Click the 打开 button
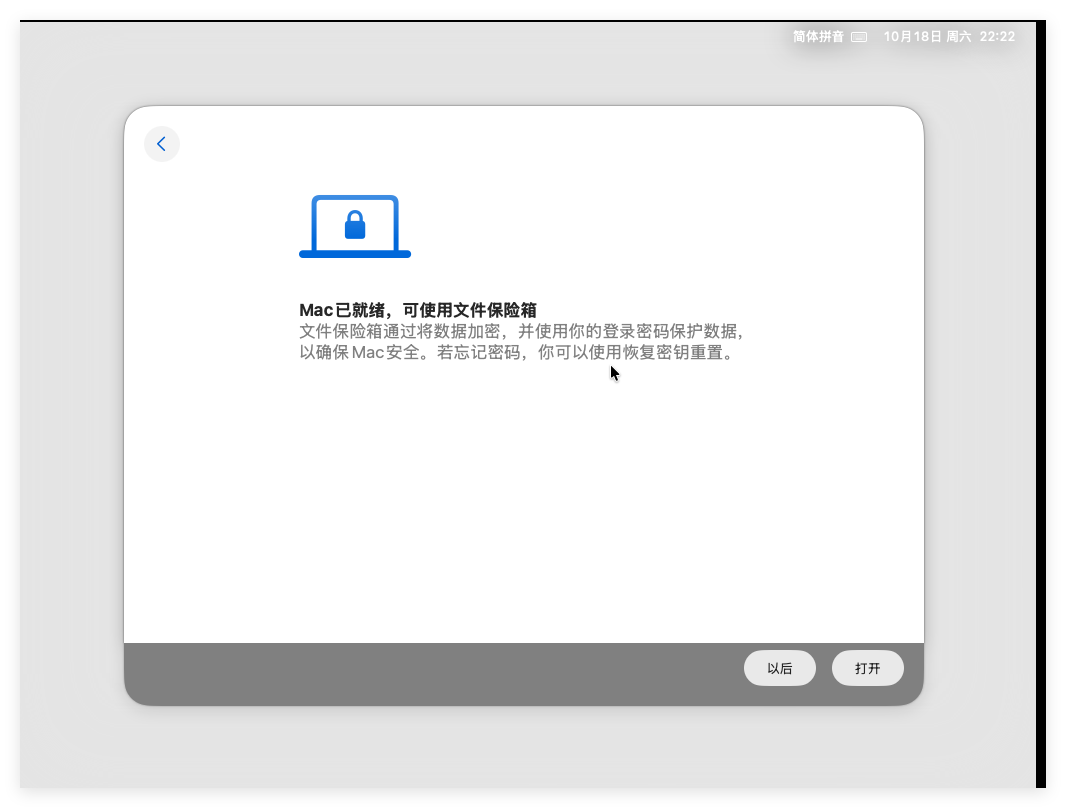 click(867, 668)
